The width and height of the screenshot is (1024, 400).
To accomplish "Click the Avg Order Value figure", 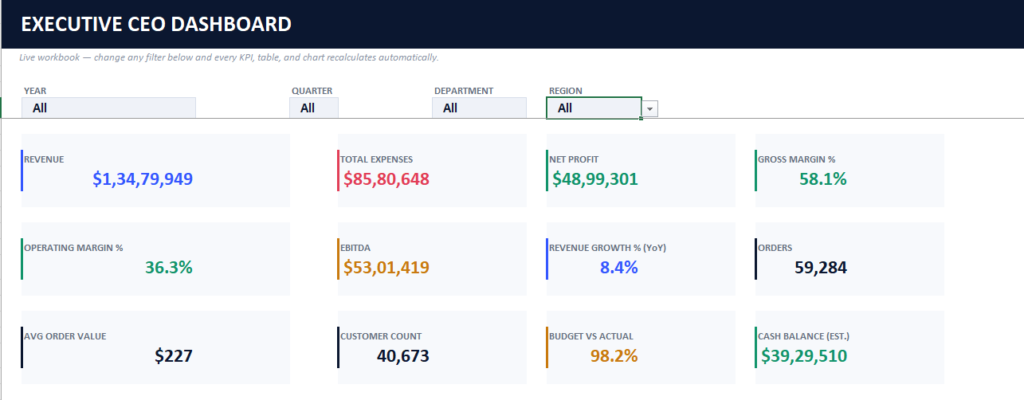I will pos(174,356).
